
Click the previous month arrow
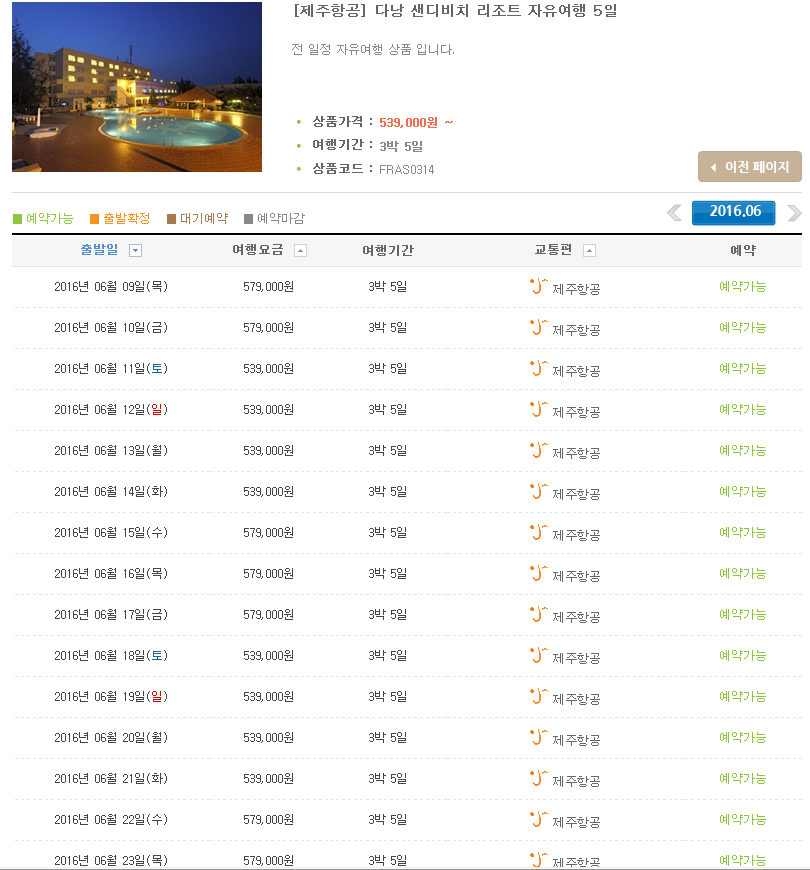(x=675, y=213)
